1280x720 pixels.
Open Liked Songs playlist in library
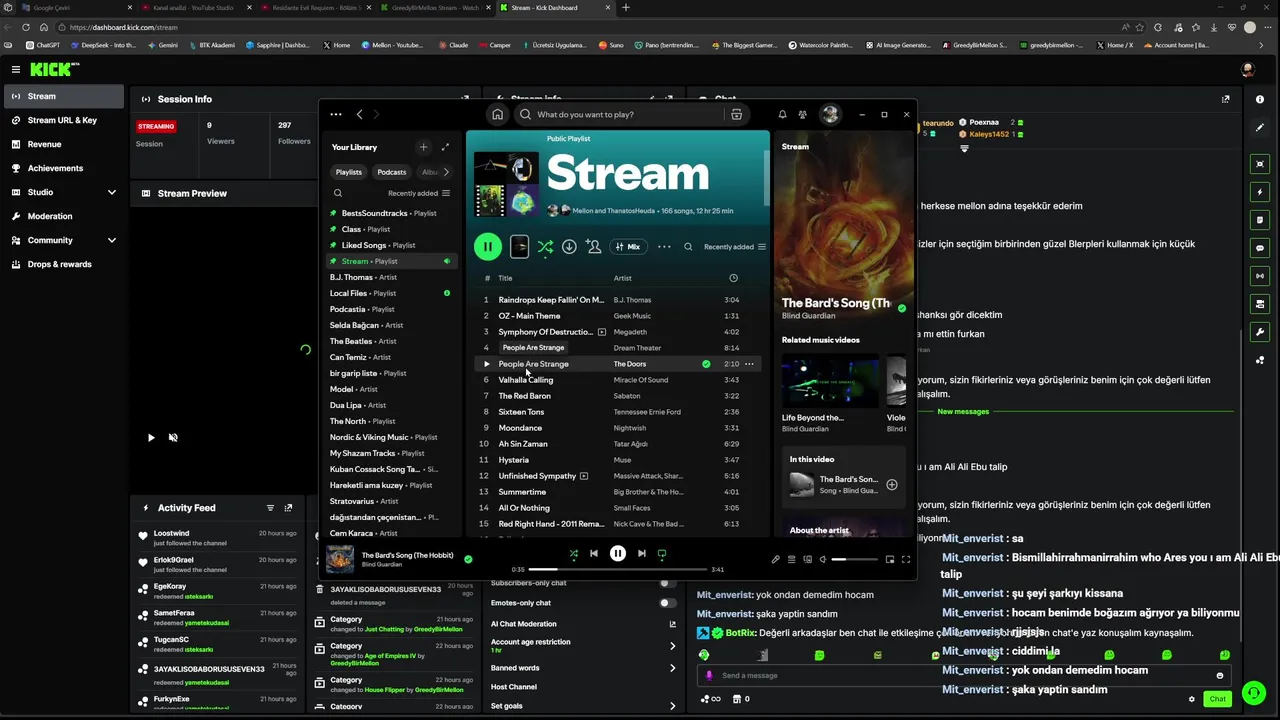click(390, 245)
